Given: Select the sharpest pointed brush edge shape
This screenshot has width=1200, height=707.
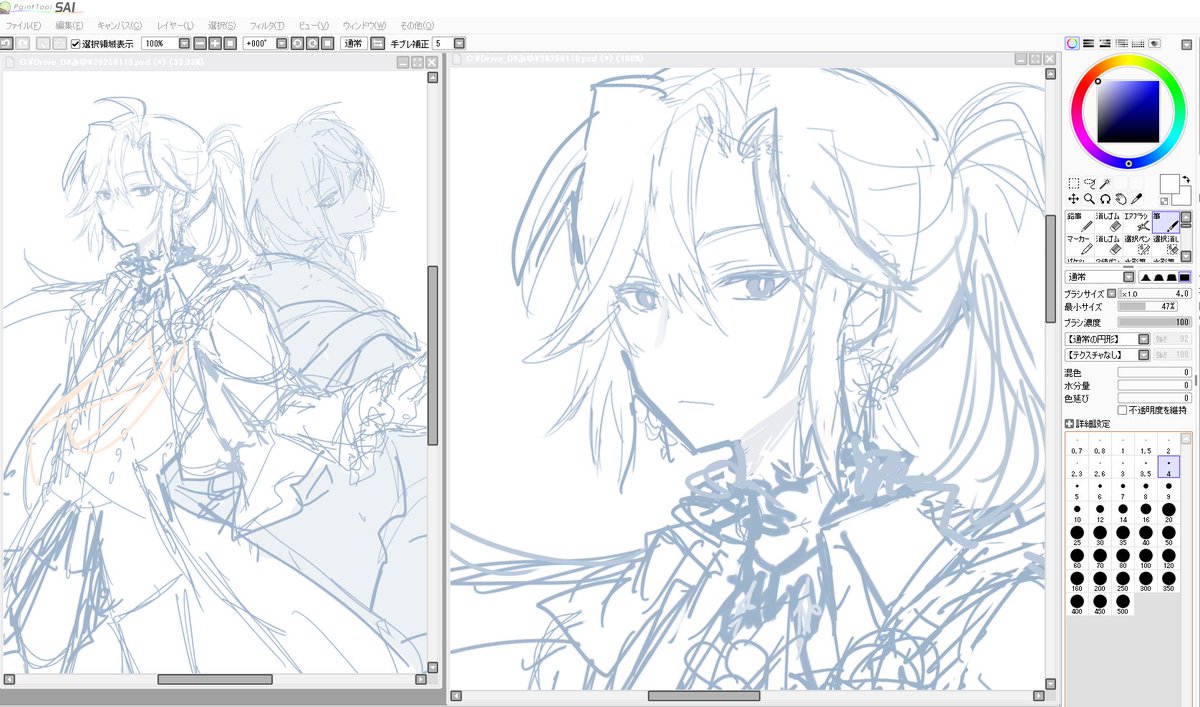Looking at the screenshot, I should [1144, 277].
